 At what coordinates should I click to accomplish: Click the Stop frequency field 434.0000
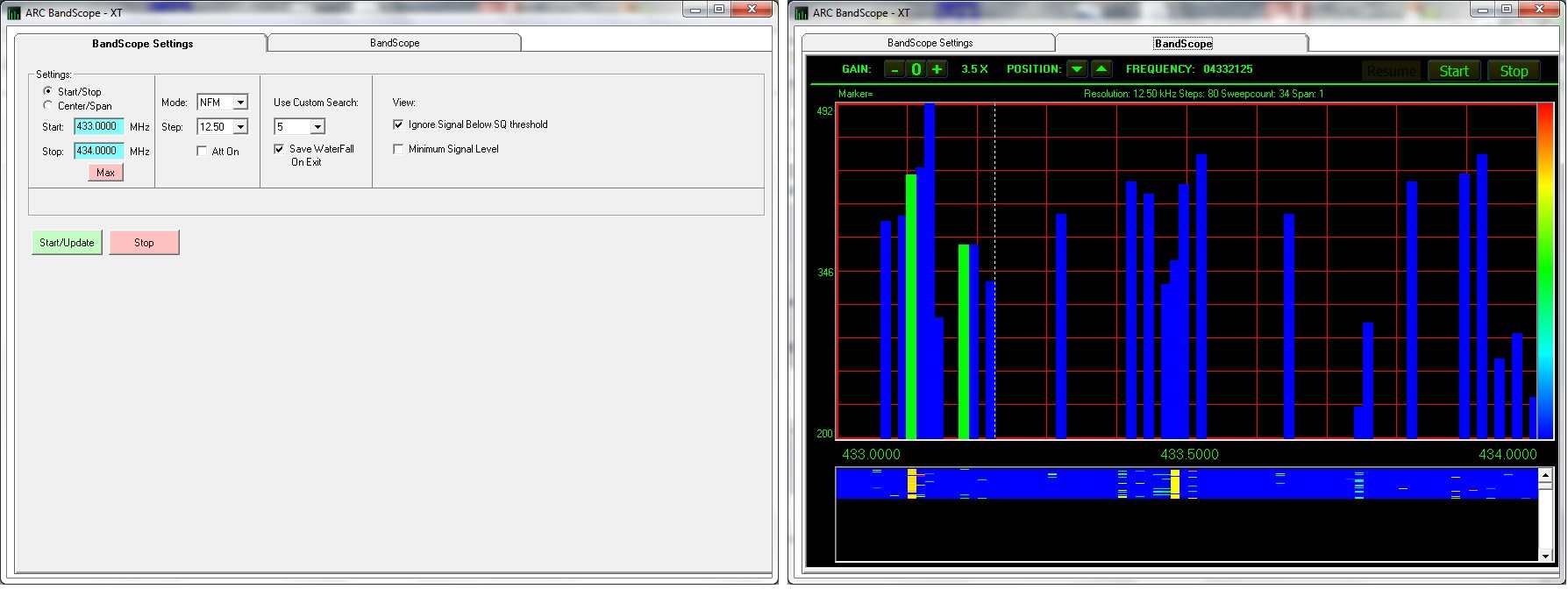pos(98,151)
